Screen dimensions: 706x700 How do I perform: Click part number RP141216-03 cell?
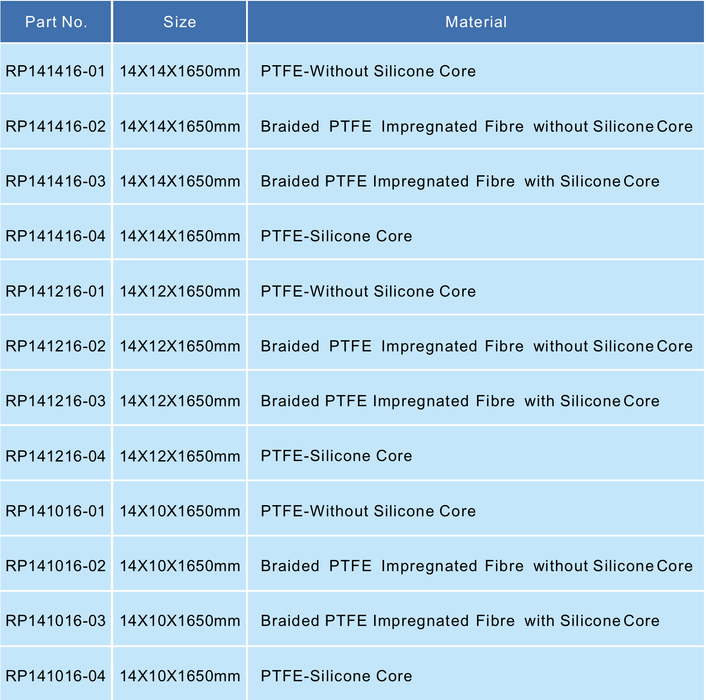[x=56, y=401]
